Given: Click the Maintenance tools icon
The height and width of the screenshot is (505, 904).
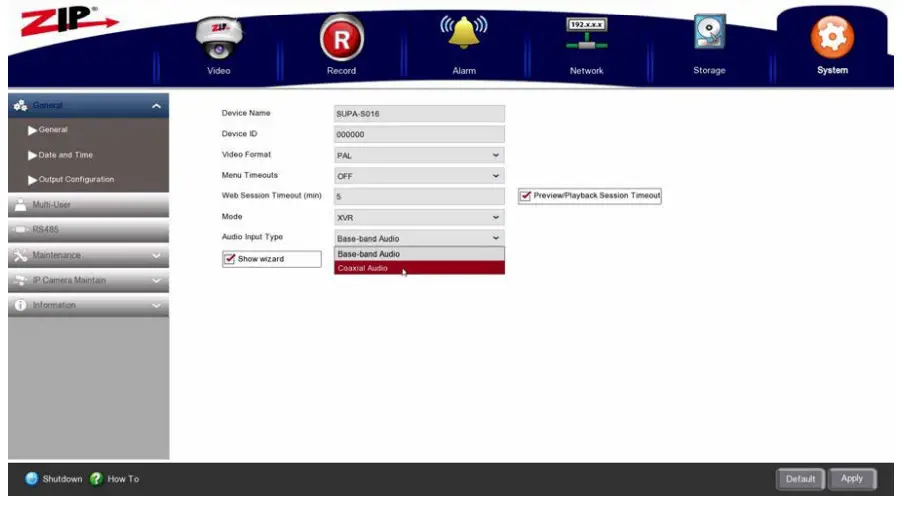Looking at the screenshot, I should [x=21, y=255].
